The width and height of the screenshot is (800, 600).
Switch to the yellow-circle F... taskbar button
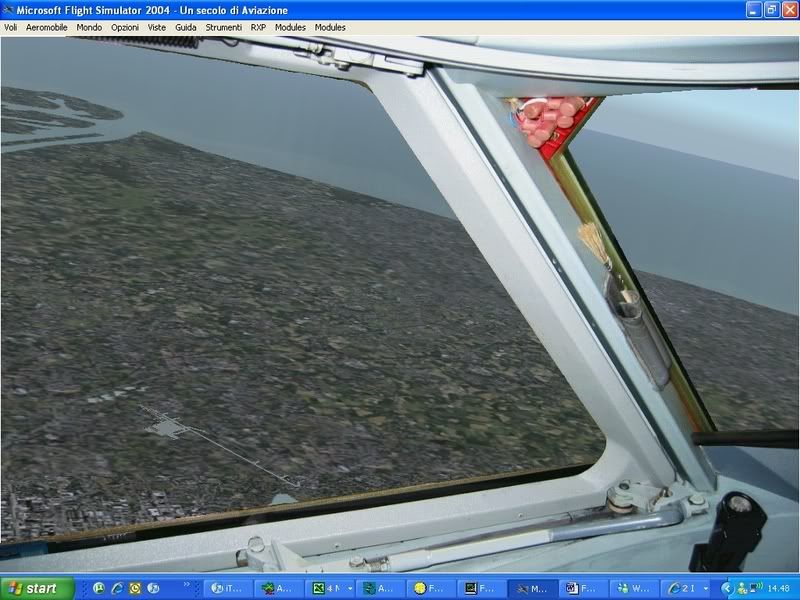[x=430, y=589]
